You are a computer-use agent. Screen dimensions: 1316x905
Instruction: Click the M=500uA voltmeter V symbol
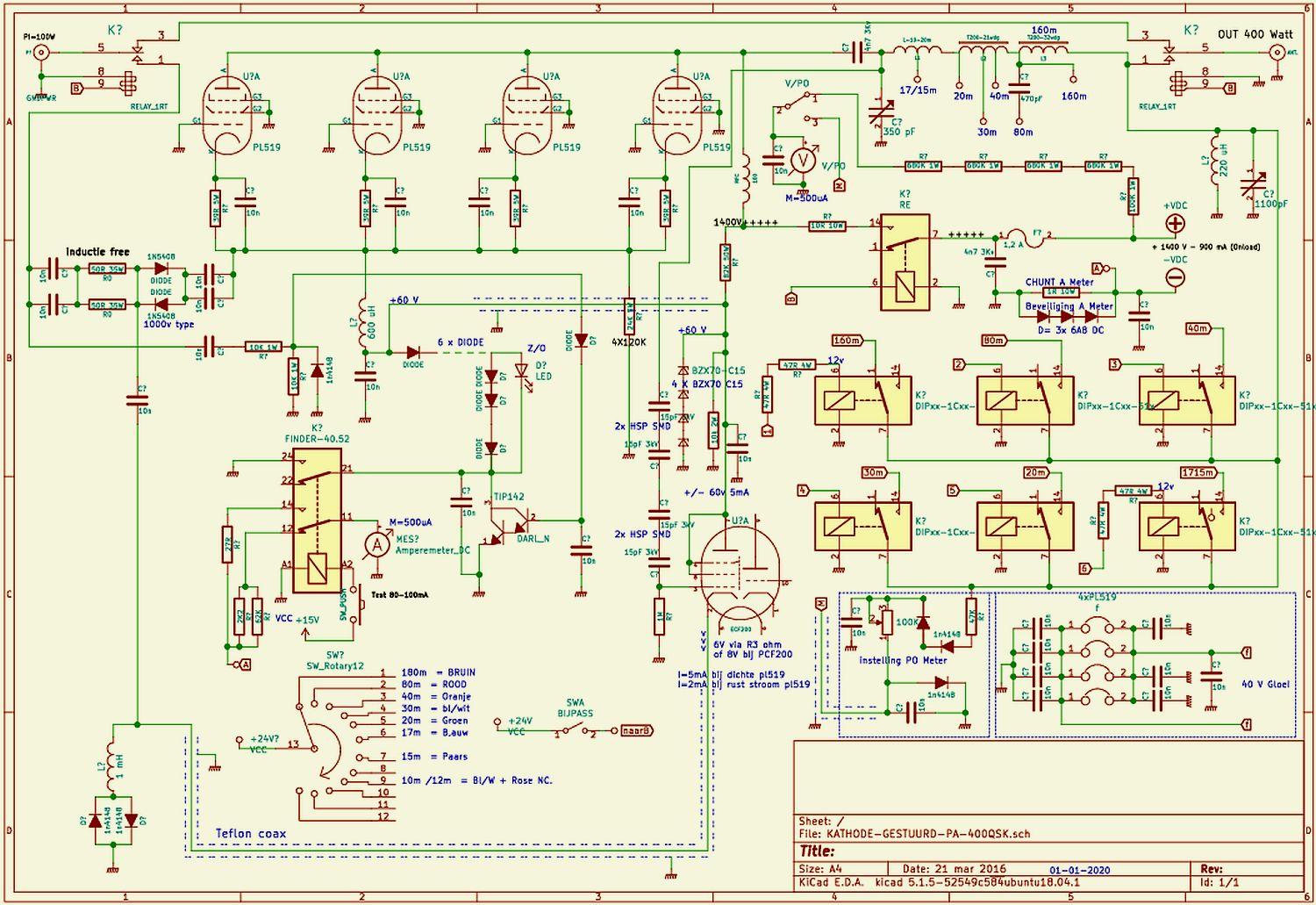801,161
